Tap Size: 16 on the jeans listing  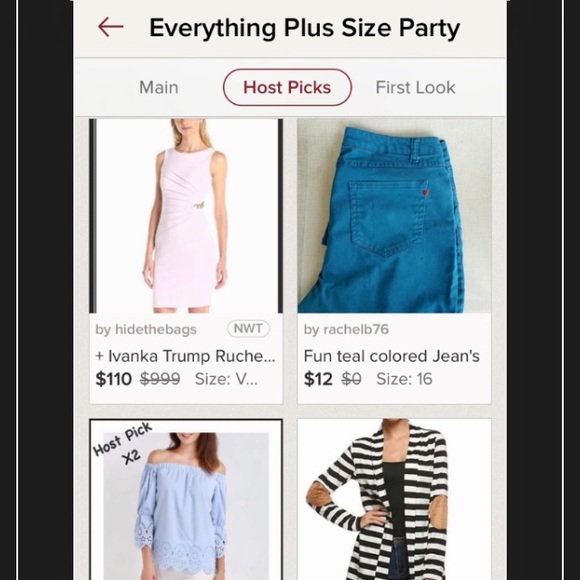404,379
